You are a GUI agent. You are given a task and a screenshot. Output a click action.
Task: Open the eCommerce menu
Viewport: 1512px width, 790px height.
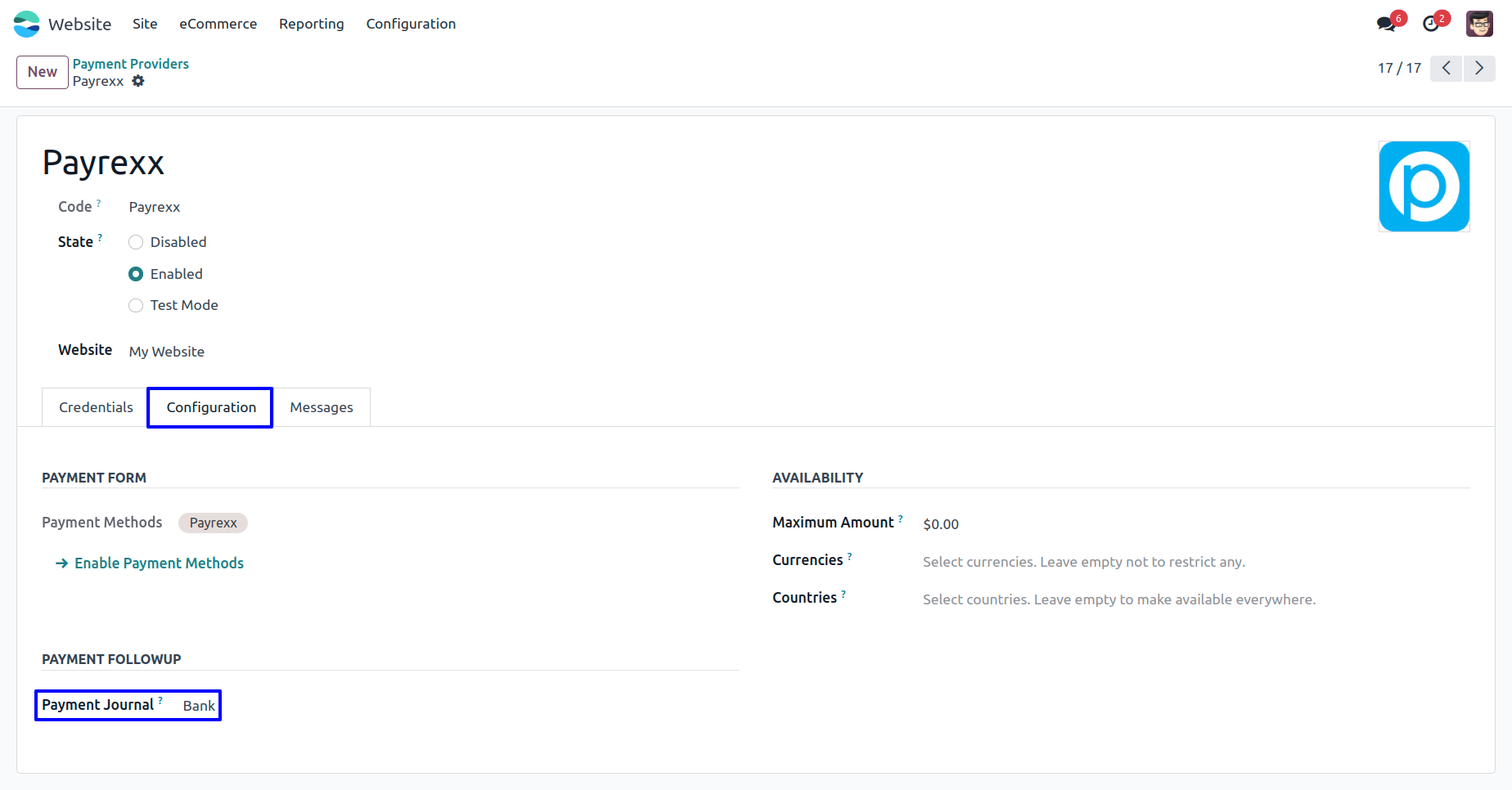pos(218,24)
